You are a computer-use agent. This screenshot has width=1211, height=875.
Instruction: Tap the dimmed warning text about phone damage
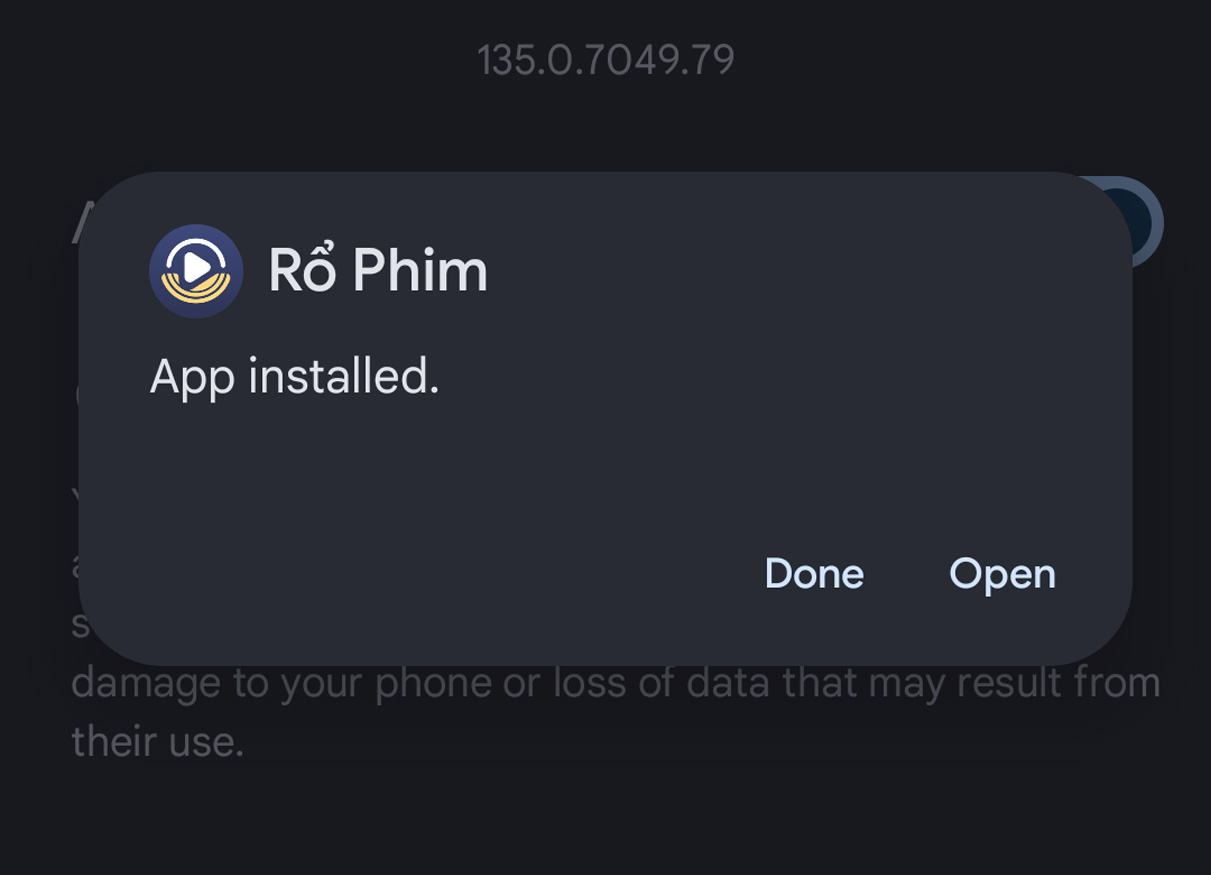pos(616,684)
